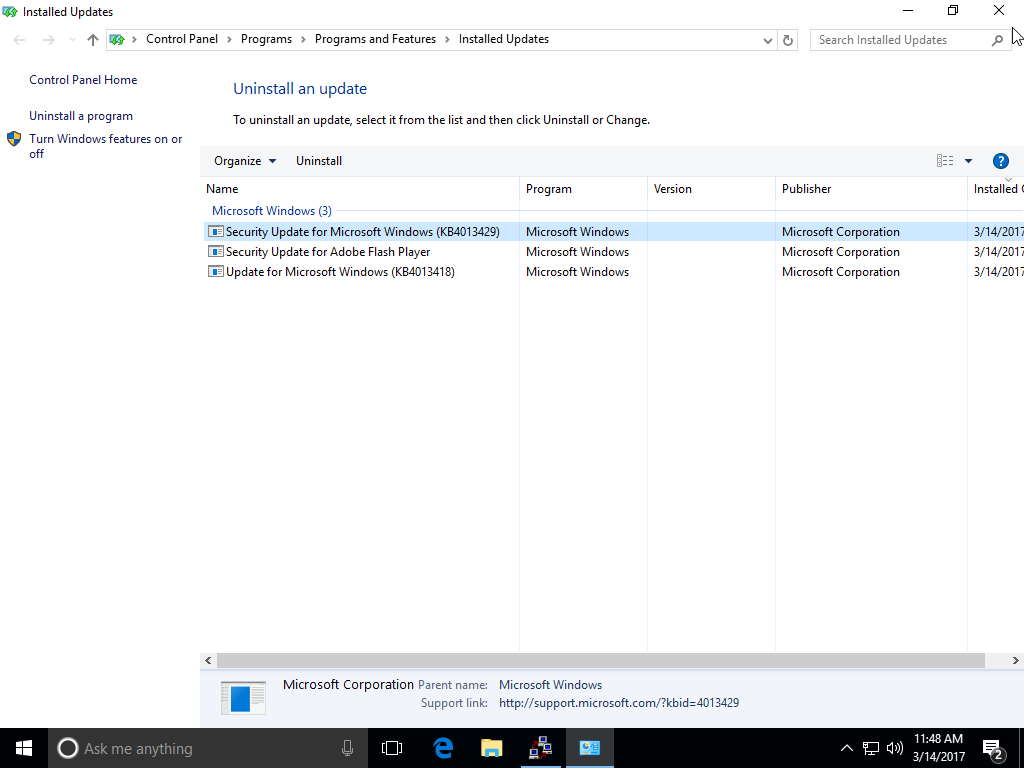Click the icon beside Adobe Flash Player update
This screenshot has height=768, width=1024.
point(216,251)
